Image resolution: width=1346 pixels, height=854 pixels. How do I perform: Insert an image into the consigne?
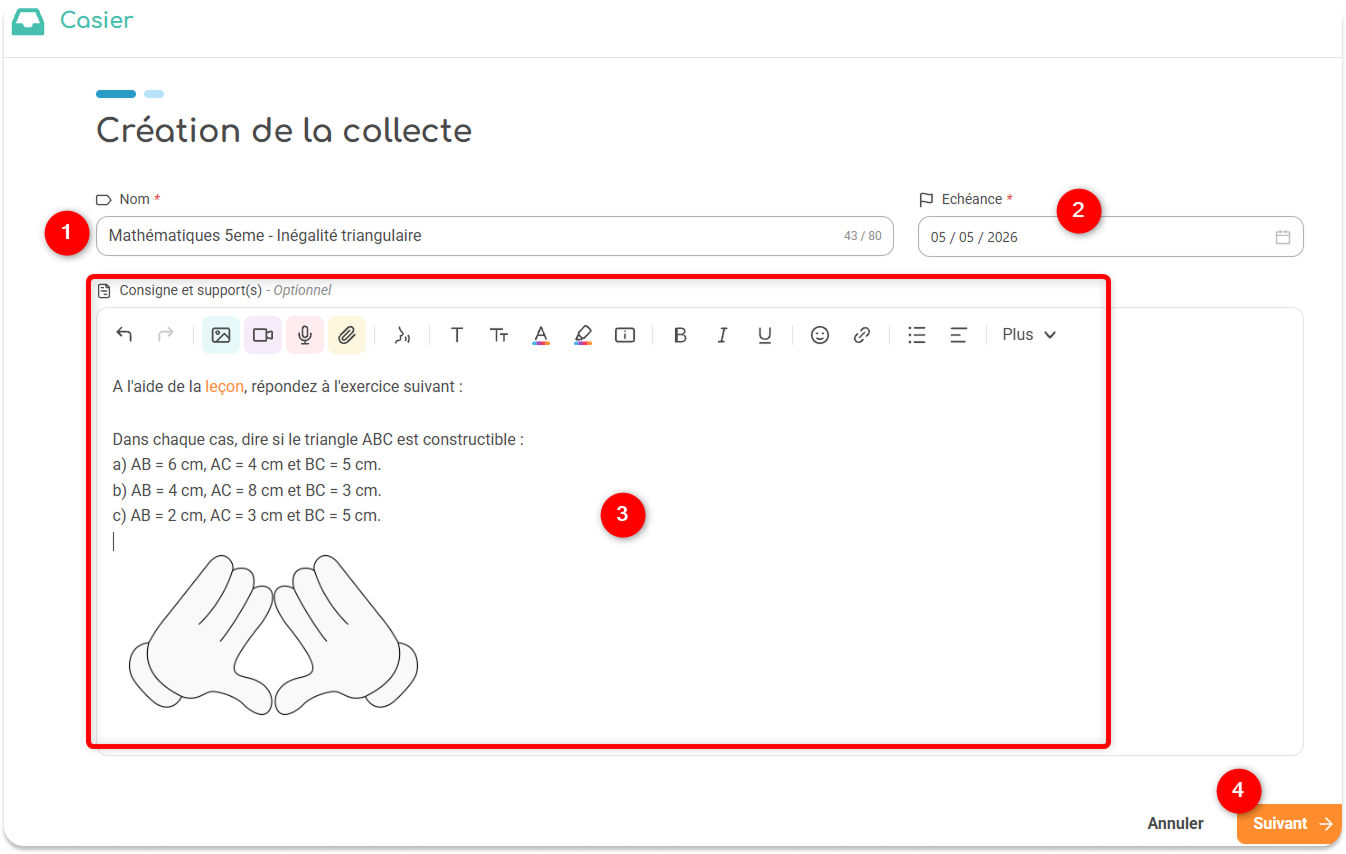pyautogui.click(x=221, y=335)
